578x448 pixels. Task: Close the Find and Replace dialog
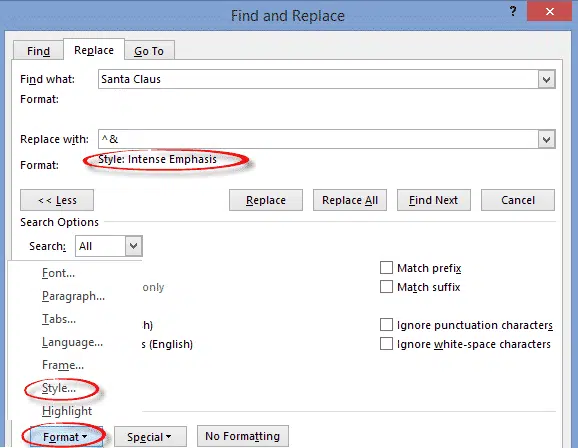coord(550,11)
